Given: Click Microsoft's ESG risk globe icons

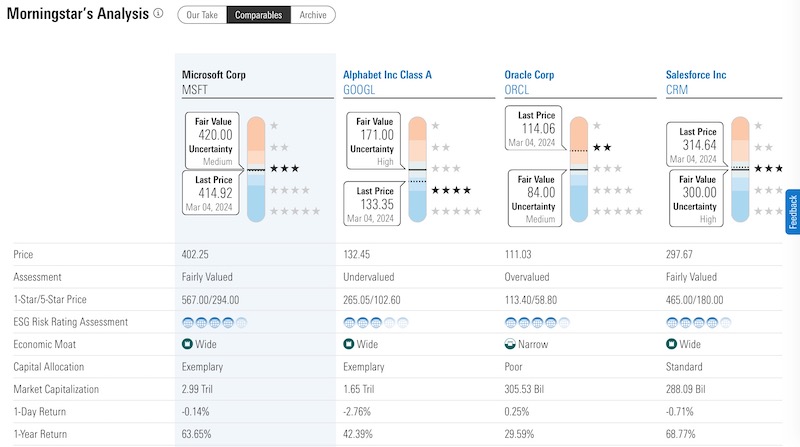Looking at the screenshot, I should coord(213,322).
